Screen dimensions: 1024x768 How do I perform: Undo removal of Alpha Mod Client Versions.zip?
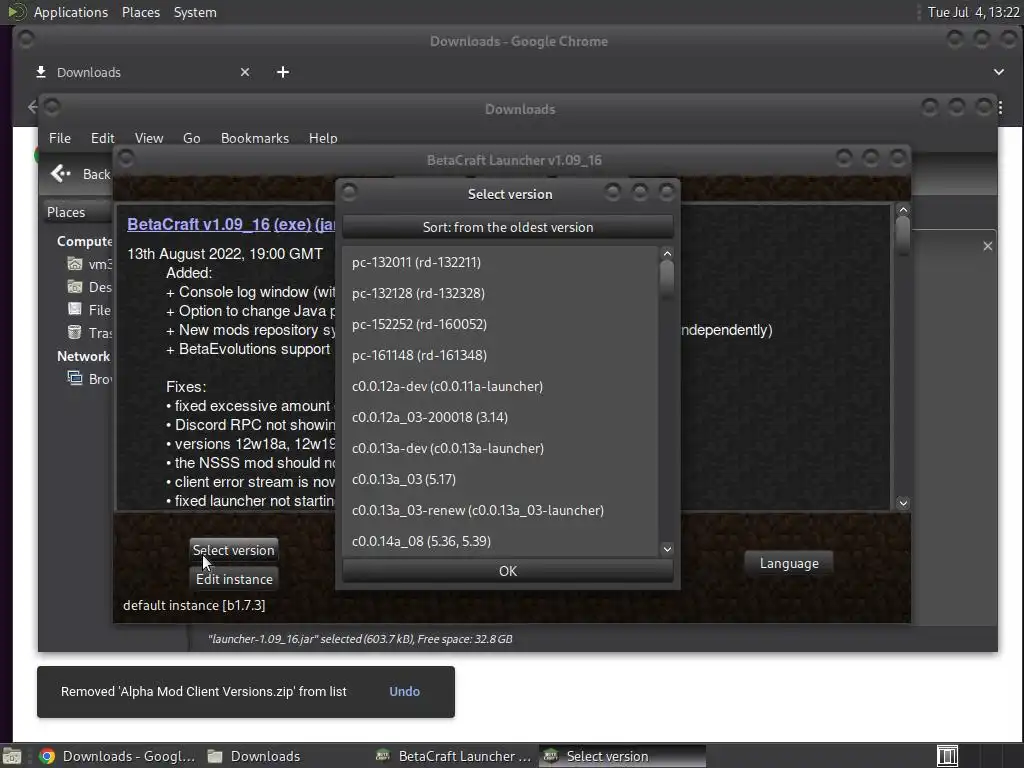[x=404, y=692]
